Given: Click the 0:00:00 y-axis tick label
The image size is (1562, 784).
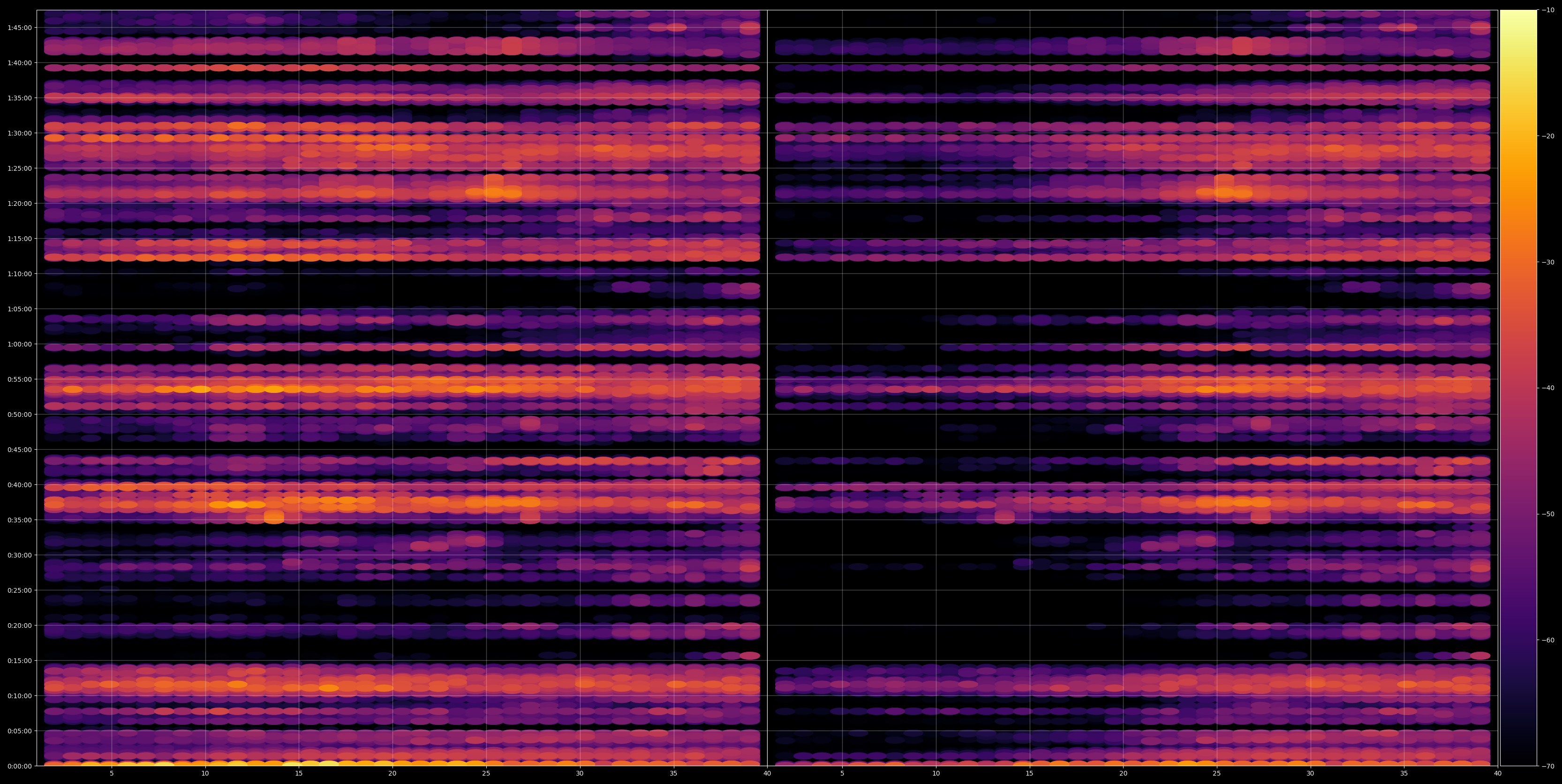Looking at the screenshot, I should 20,766.
